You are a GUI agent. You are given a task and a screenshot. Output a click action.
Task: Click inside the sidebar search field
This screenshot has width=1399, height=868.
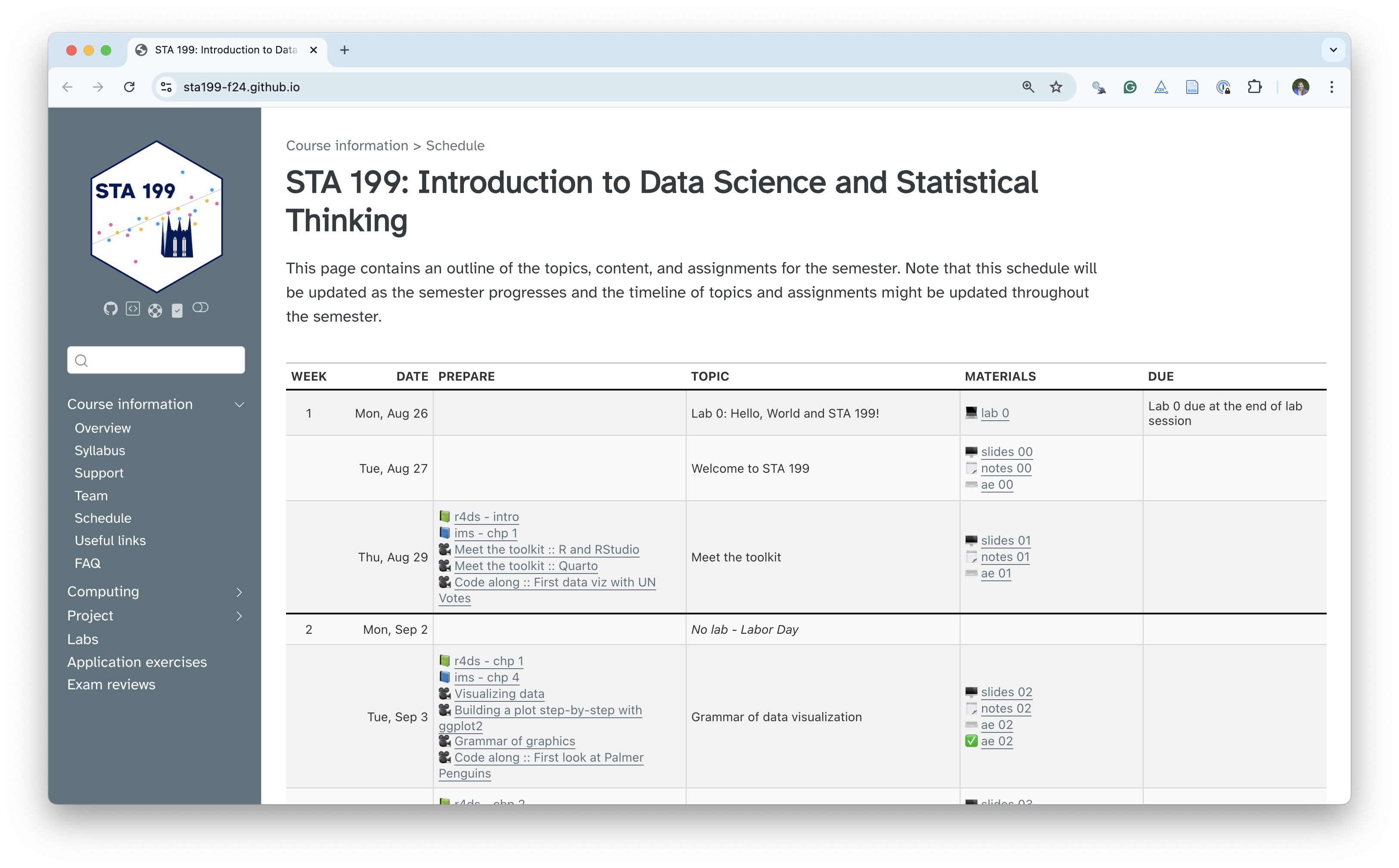[x=155, y=360]
